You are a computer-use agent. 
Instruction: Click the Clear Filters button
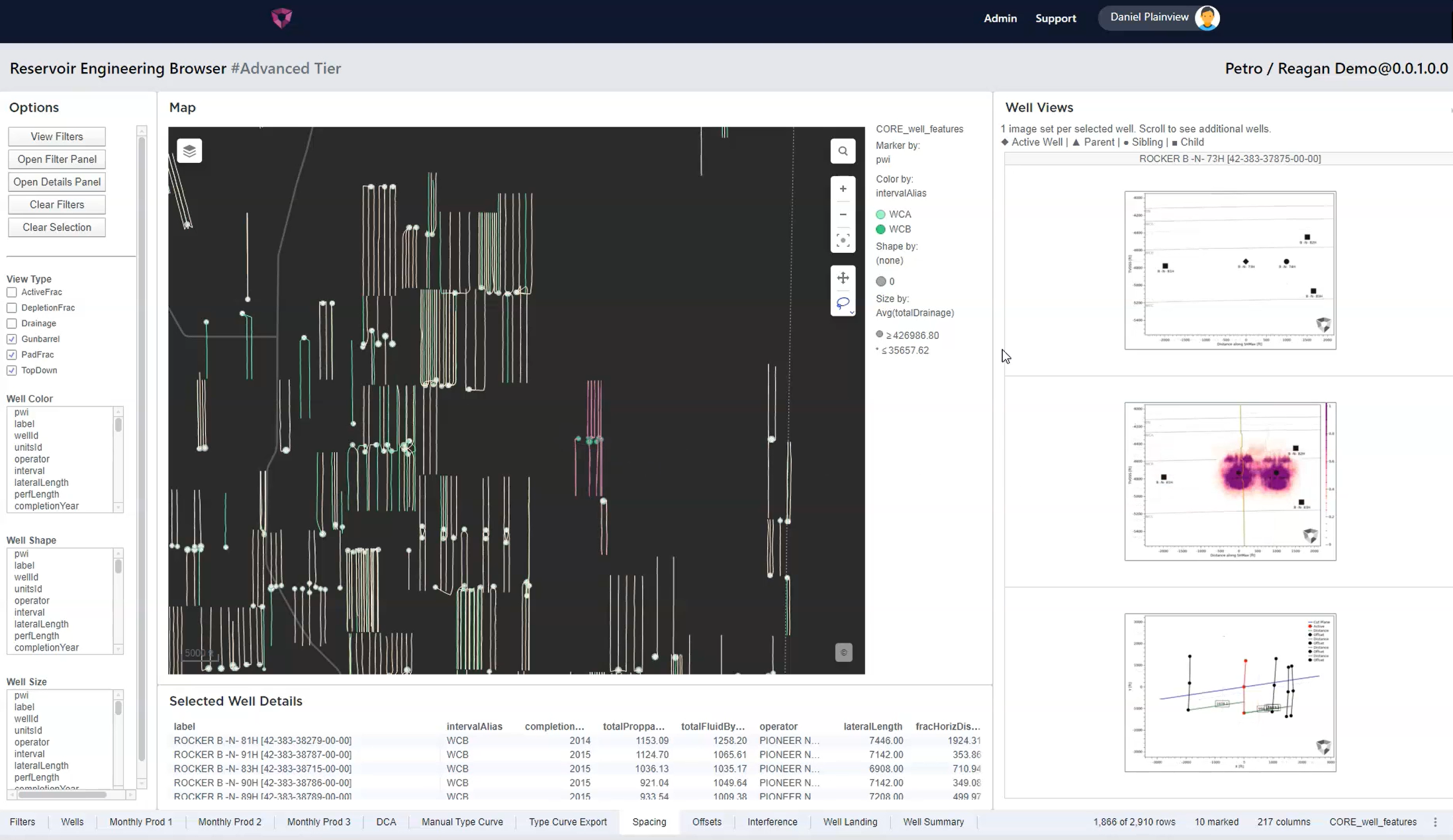pyautogui.click(x=57, y=205)
